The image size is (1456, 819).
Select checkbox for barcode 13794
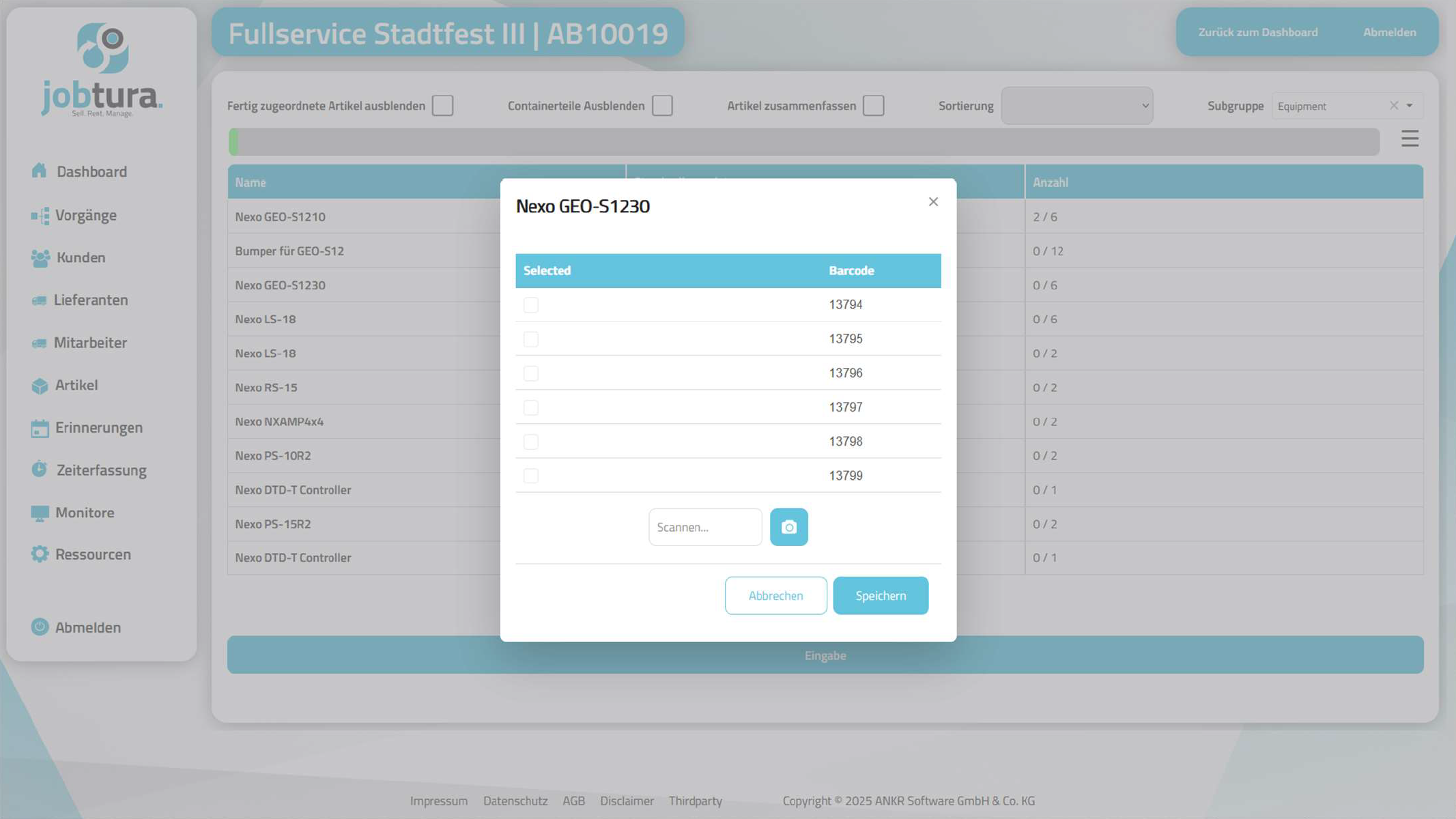pyautogui.click(x=530, y=305)
